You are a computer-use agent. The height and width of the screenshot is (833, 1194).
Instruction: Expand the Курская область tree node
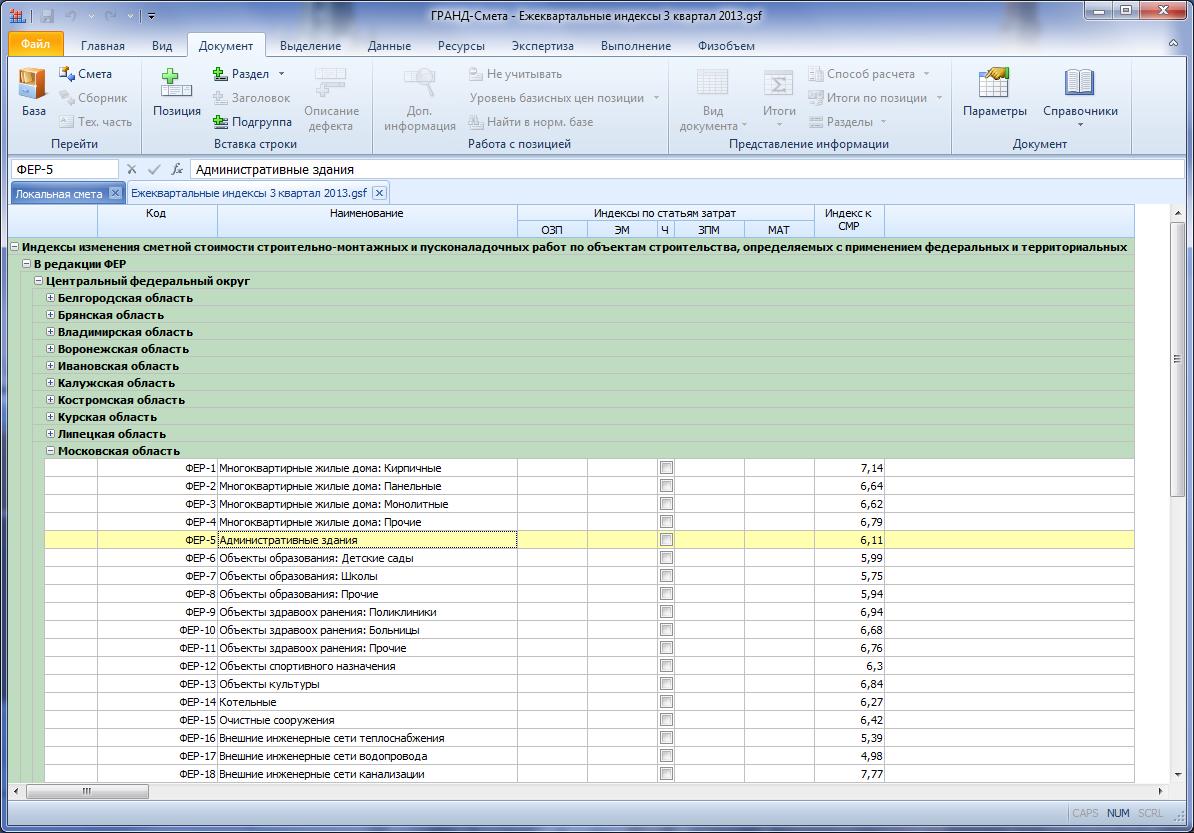51,417
